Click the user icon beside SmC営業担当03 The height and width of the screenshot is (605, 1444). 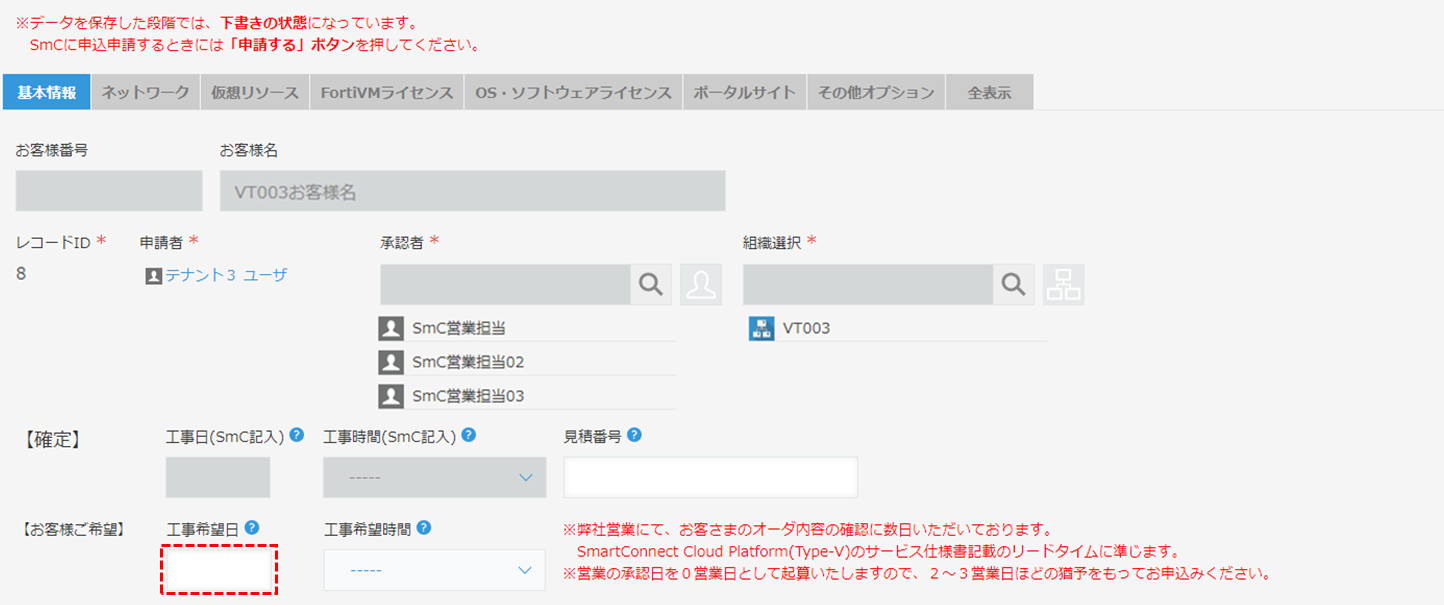point(390,396)
